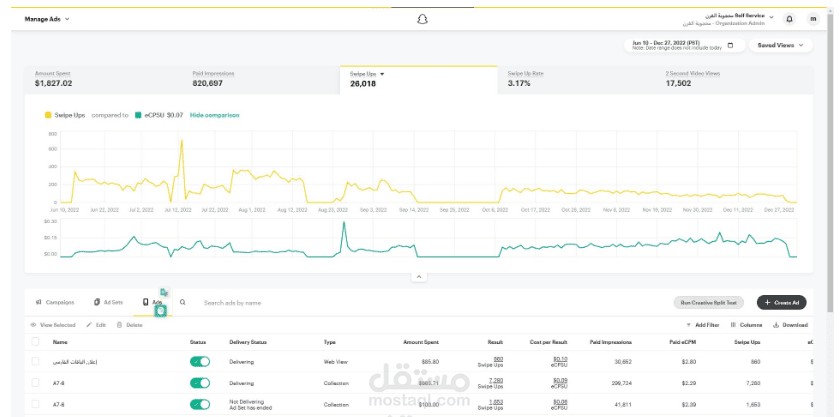The height and width of the screenshot is (417, 840).
Task: Click the Add Filter icon
Action: pyautogui.click(x=688, y=325)
